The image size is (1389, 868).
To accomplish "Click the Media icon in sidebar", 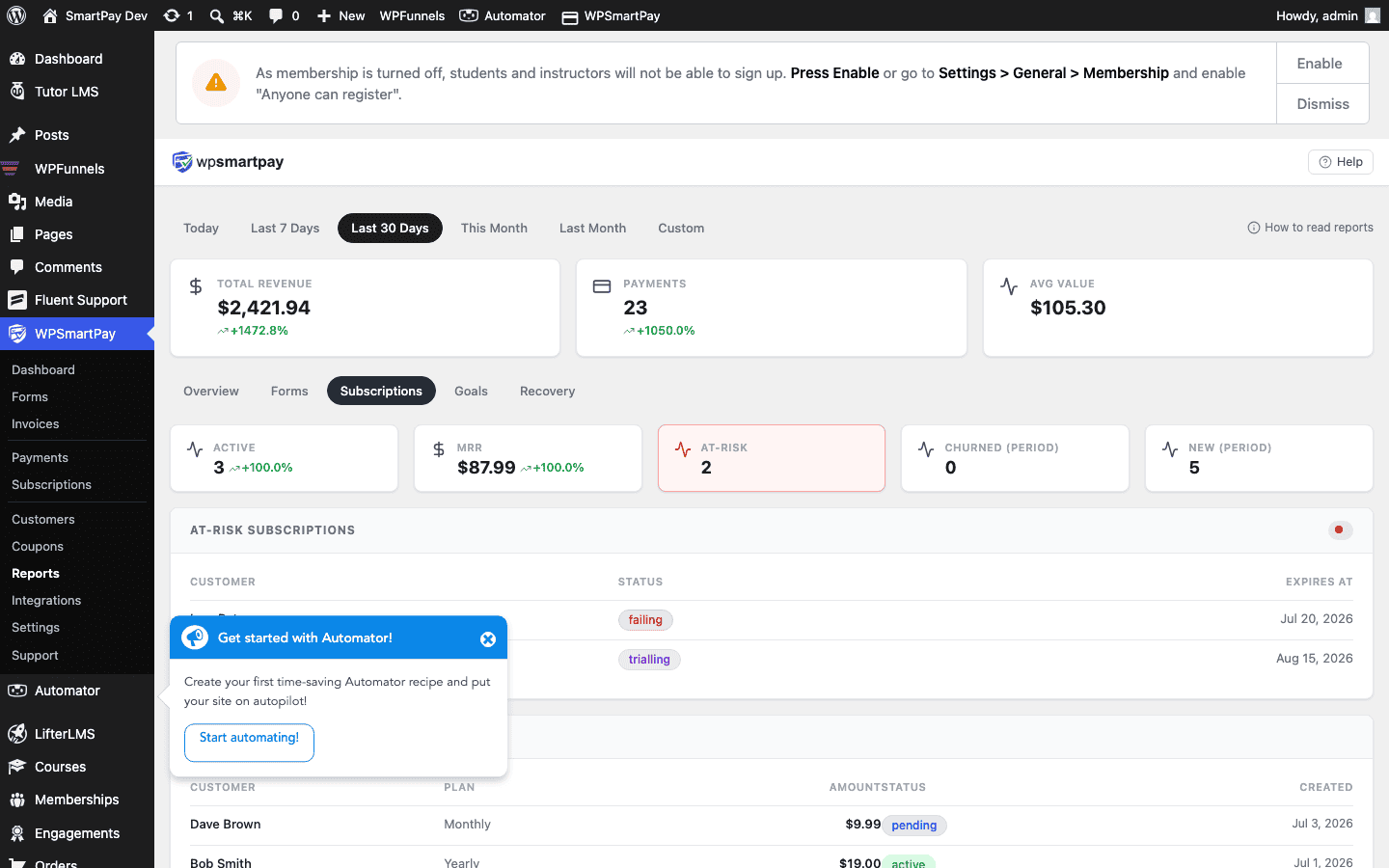I will [17, 202].
